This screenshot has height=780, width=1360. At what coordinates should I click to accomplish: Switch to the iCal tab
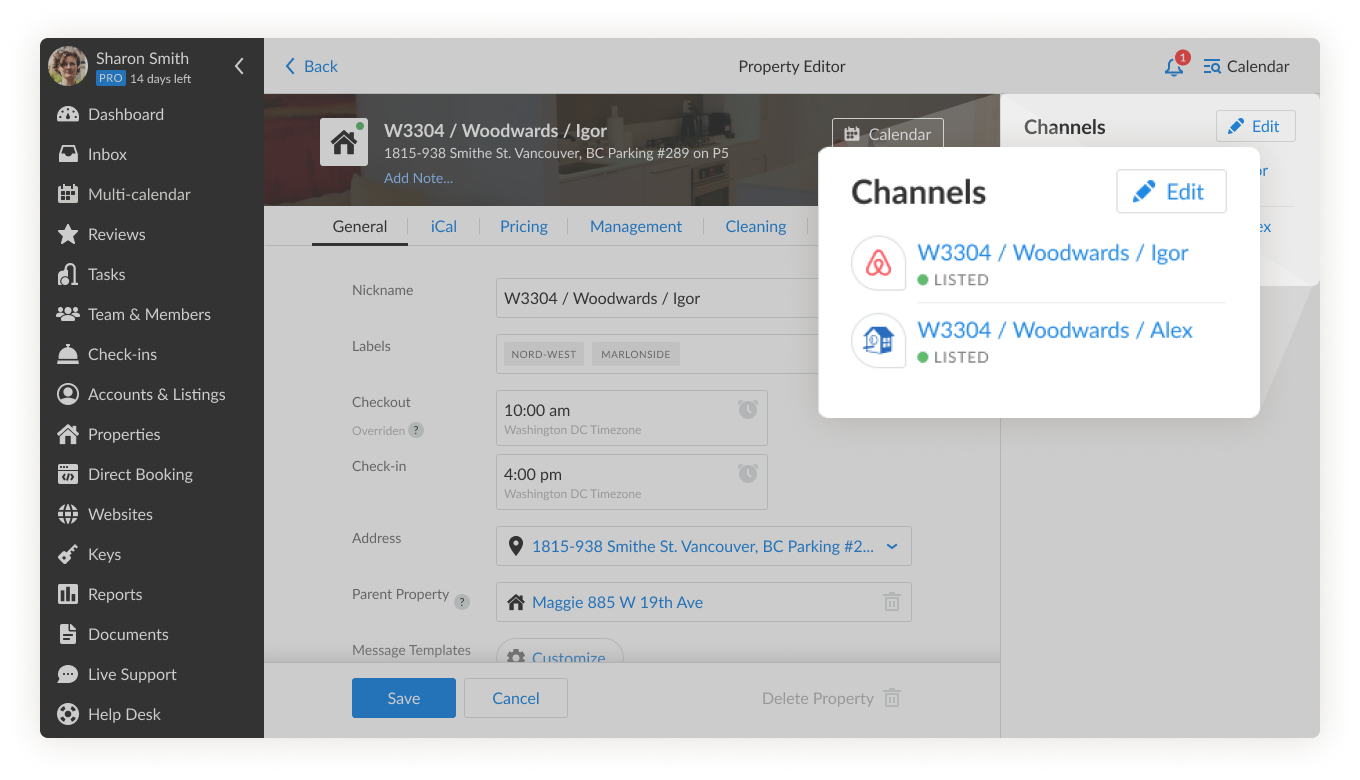point(444,226)
